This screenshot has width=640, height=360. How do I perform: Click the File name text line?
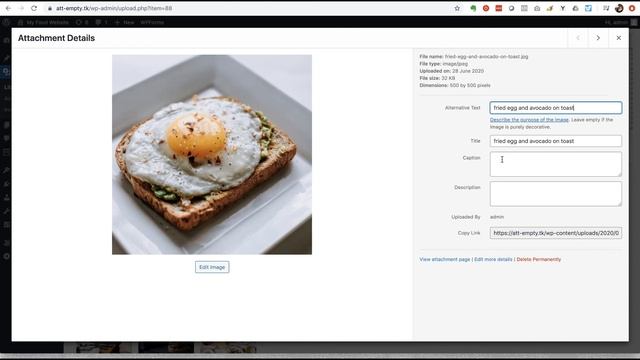(474, 57)
